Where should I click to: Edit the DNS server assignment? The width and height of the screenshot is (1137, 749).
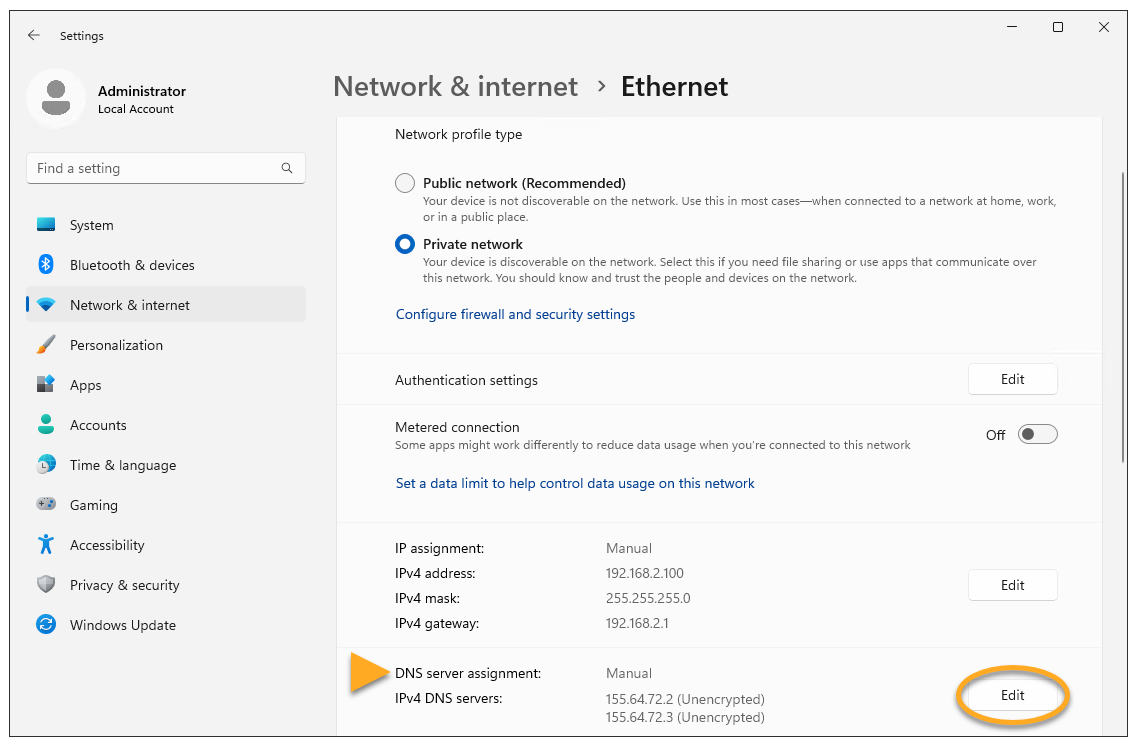click(x=1012, y=695)
